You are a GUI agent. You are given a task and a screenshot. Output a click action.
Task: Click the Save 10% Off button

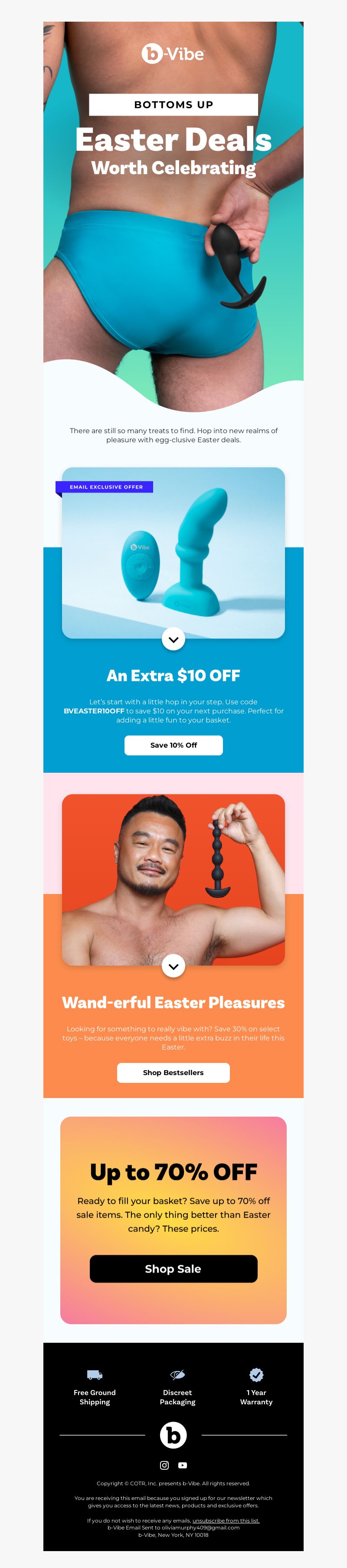[173, 745]
